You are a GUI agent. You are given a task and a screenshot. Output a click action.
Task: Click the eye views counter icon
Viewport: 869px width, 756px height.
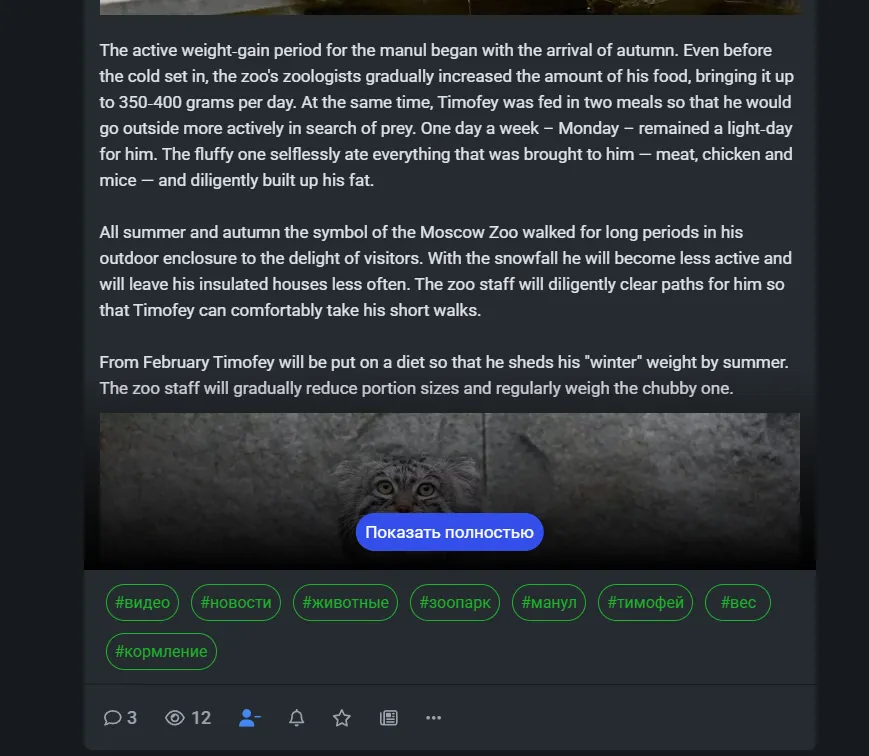pyautogui.click(x=175, y=718)
